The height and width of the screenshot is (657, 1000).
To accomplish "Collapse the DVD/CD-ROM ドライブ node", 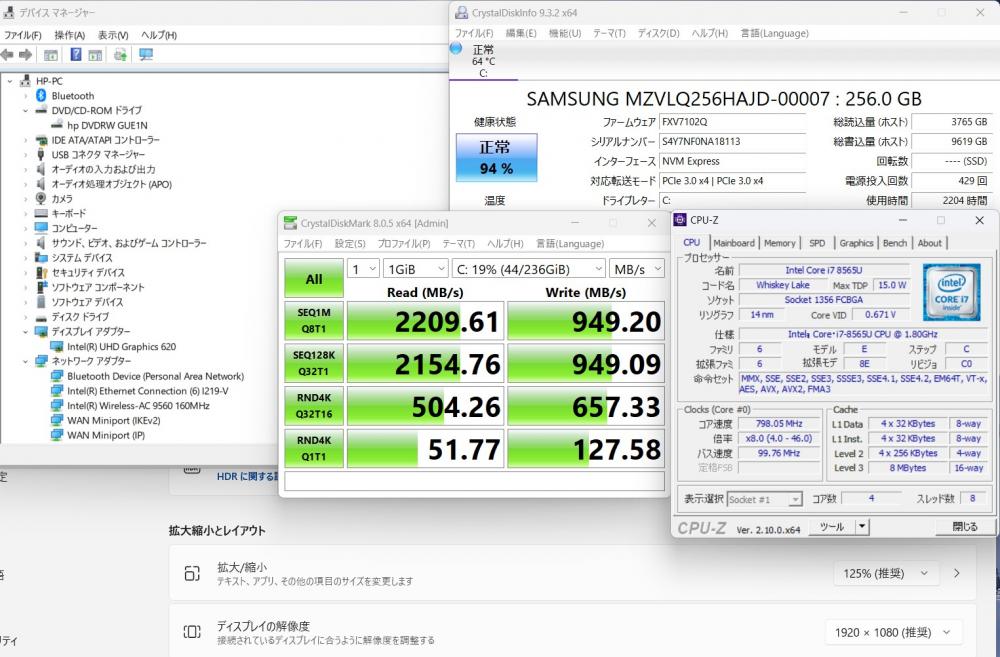I will point(26,110).
